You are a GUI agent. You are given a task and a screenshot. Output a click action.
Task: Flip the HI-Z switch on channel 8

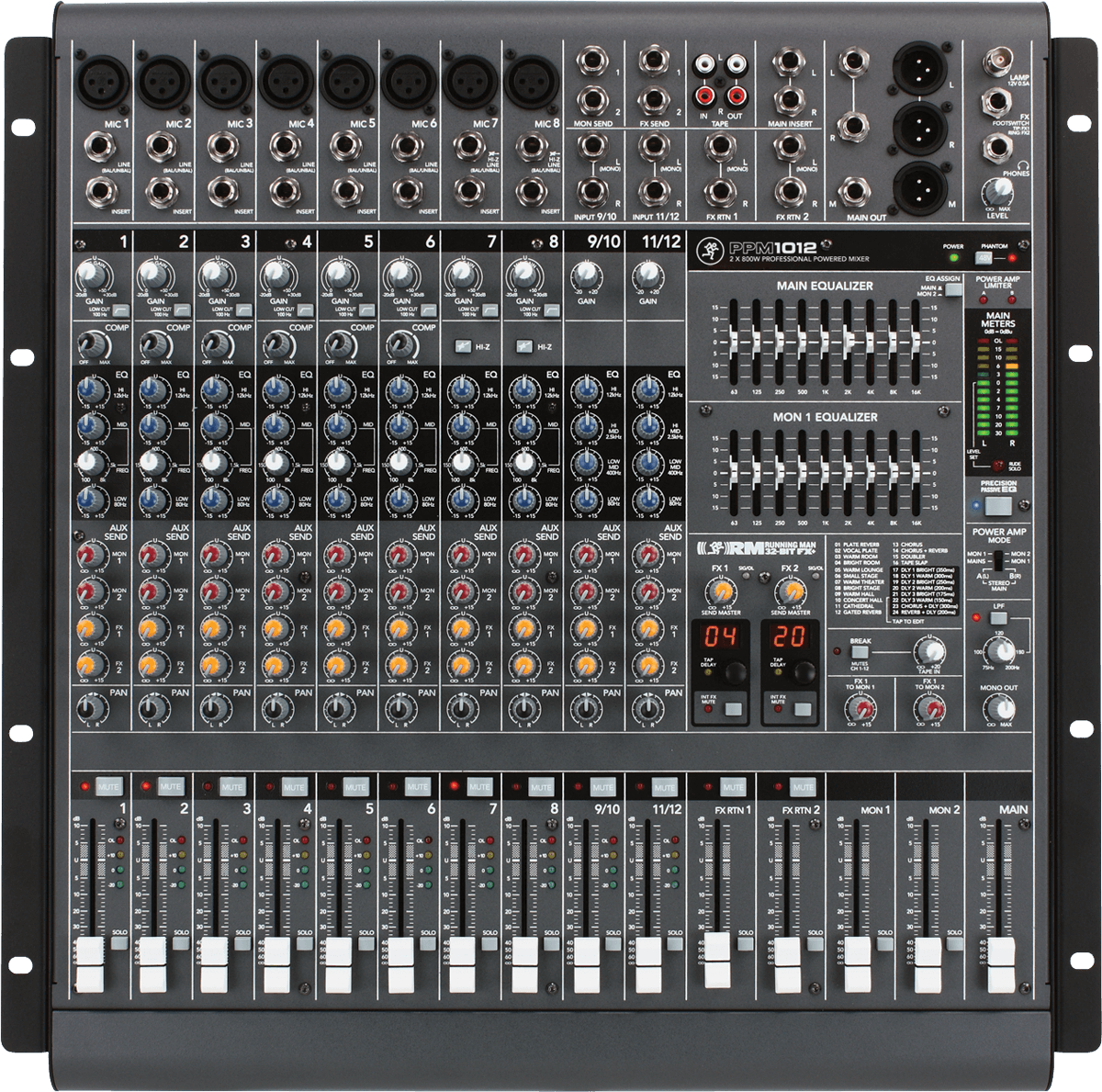525,346
